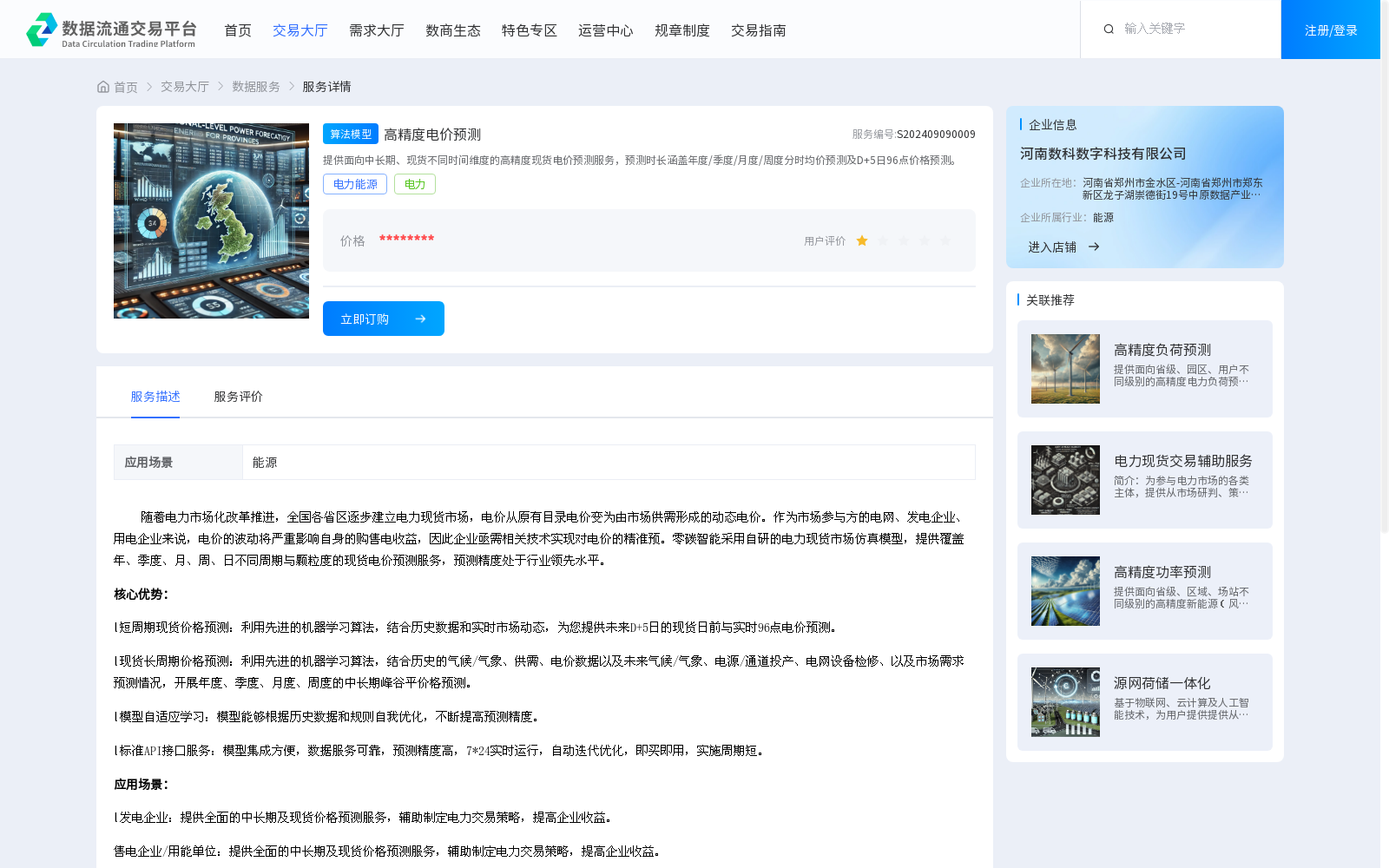
Task: Click the 高精度电价预测 title
Action: click(x=432, y=135)
